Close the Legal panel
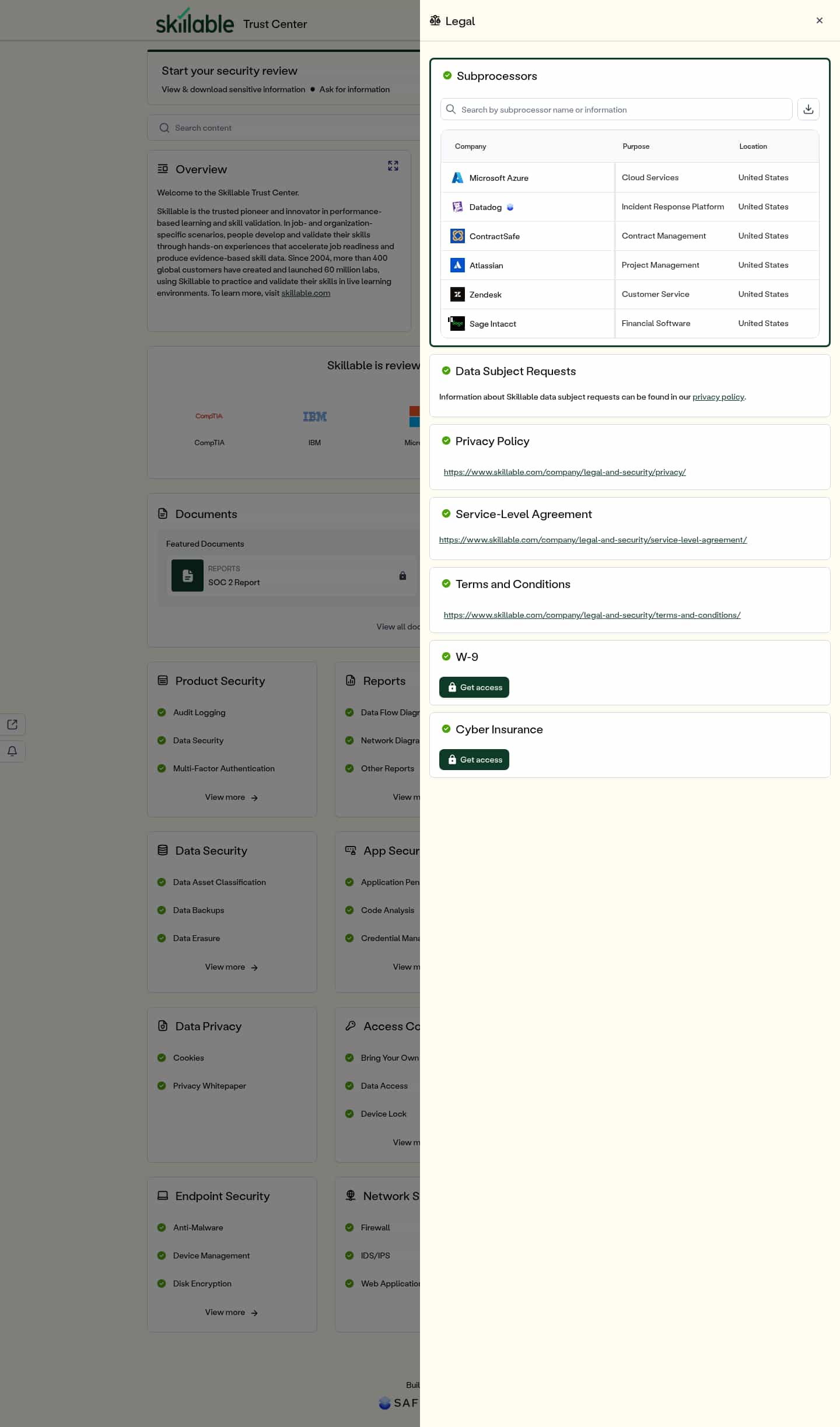Screen dimensions: 840x1427 pyautogui.click(x=819, y=20)
